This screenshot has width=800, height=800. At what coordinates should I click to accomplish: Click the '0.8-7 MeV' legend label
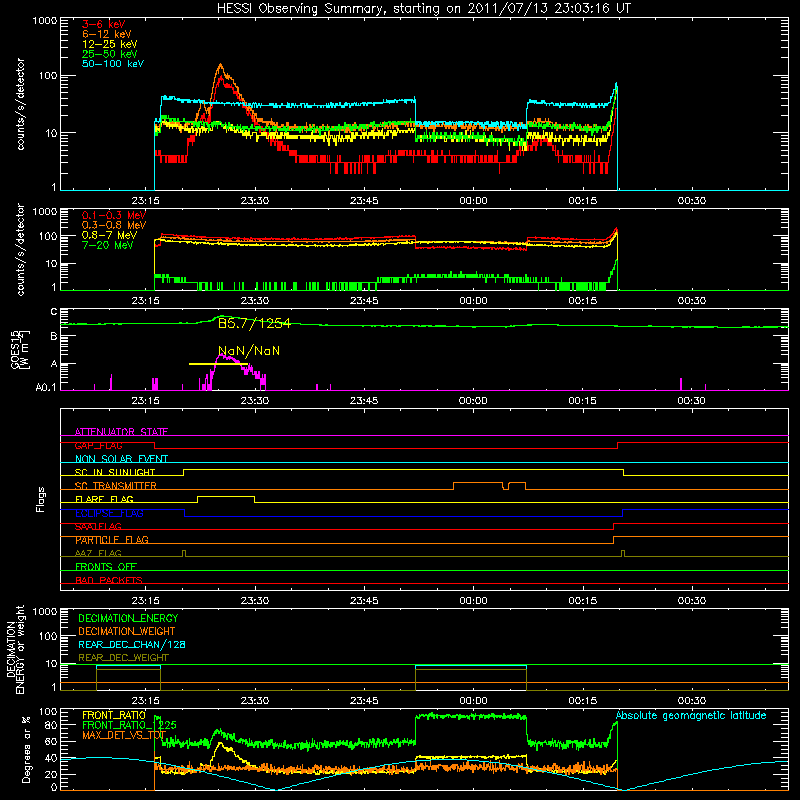click(x=109, y=236)
